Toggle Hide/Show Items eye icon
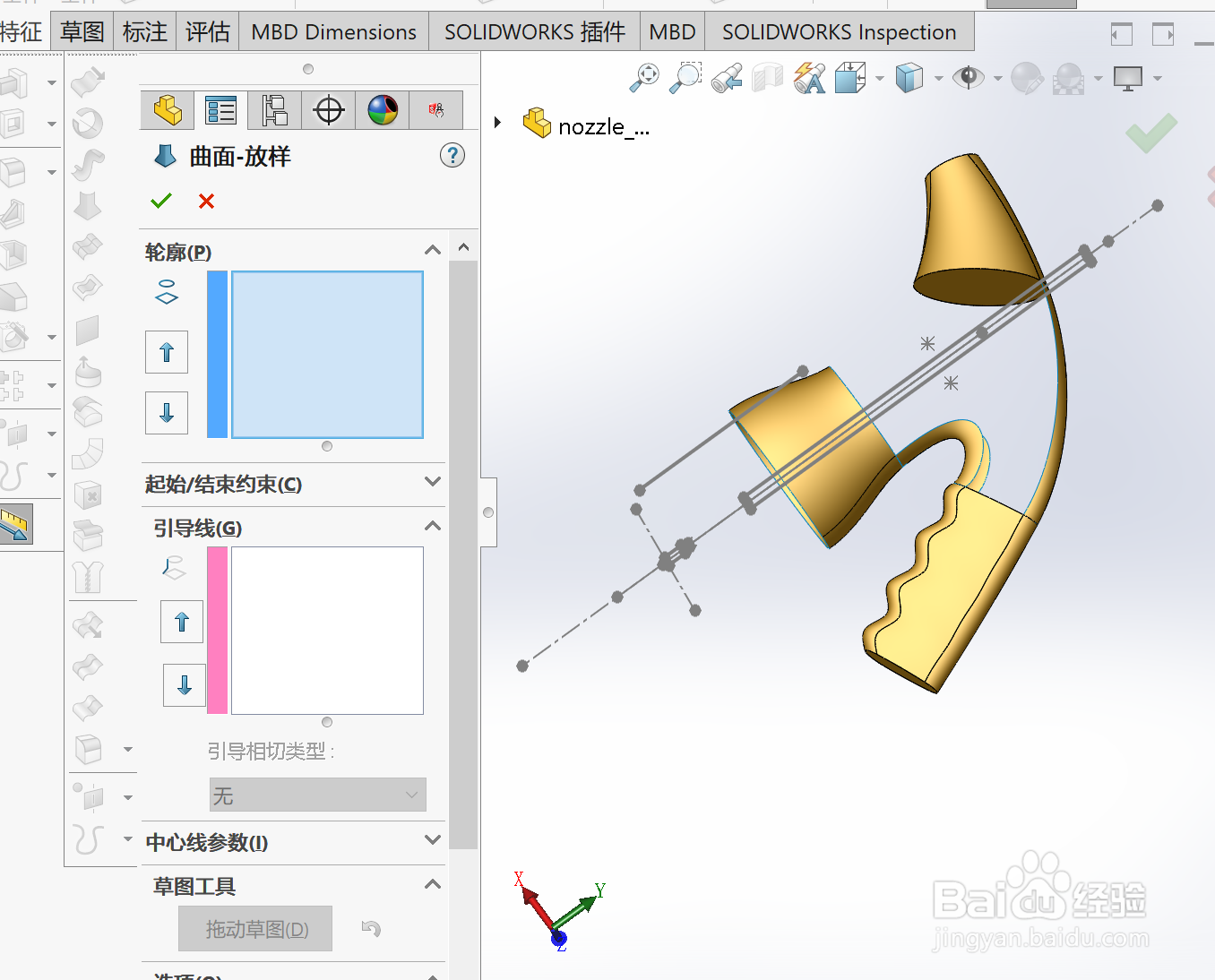This screenshot has height=980, width=1215. 969,78
